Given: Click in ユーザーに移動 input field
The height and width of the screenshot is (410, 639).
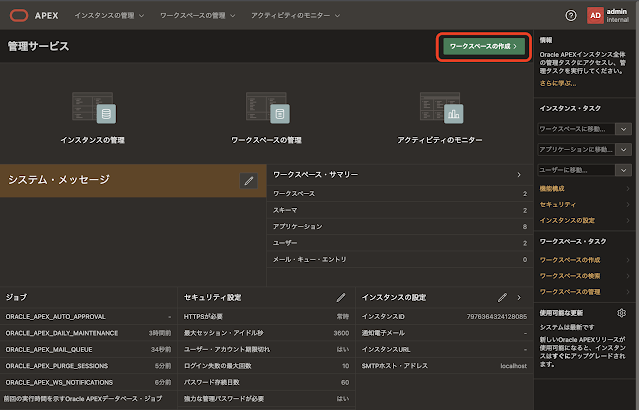Looking at the screenshot, I should tap(576, 170).
